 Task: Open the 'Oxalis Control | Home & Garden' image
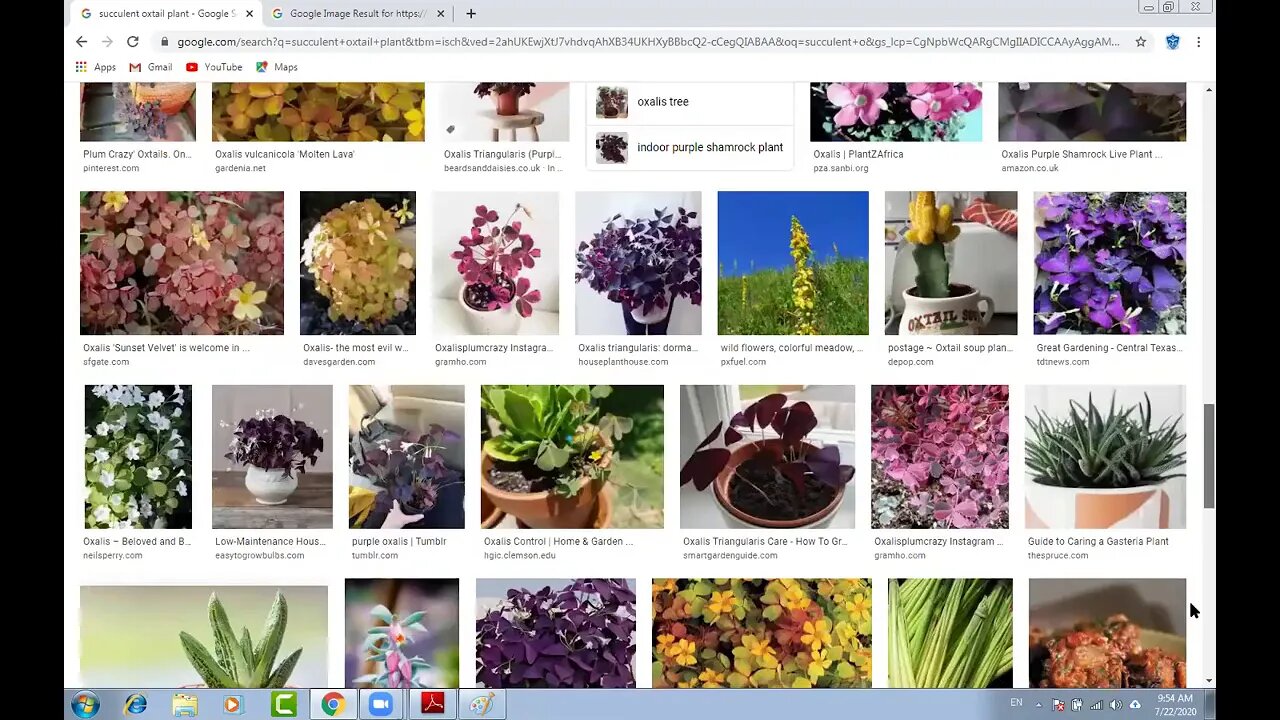click(572, 457)
